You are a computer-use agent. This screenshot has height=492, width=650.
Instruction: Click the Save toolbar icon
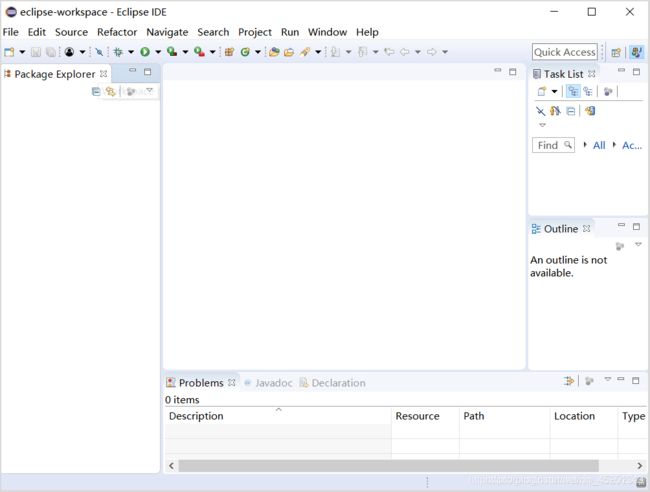36,52
